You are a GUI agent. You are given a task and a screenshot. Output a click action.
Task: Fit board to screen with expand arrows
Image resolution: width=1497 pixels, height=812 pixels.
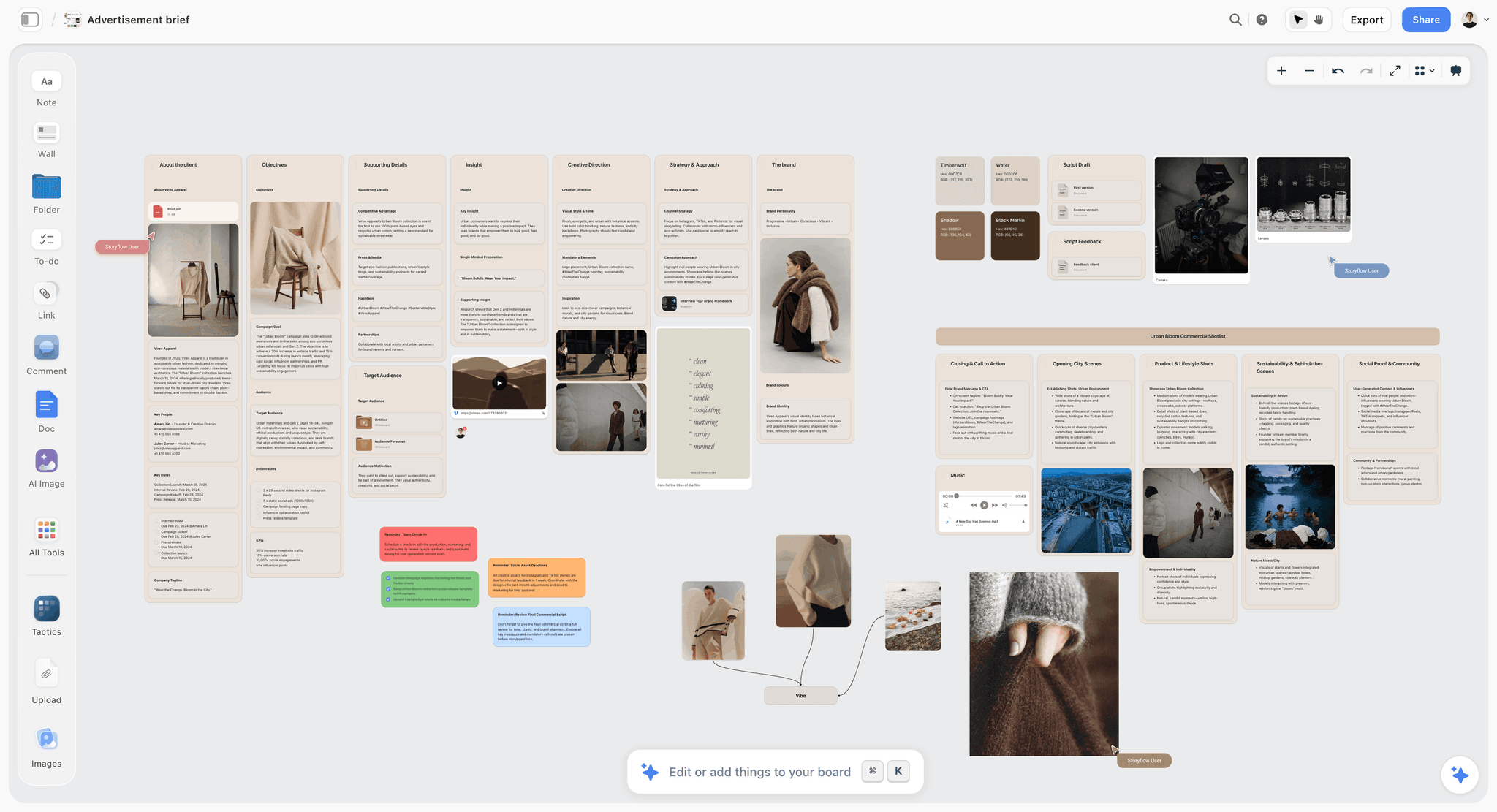1395,71
